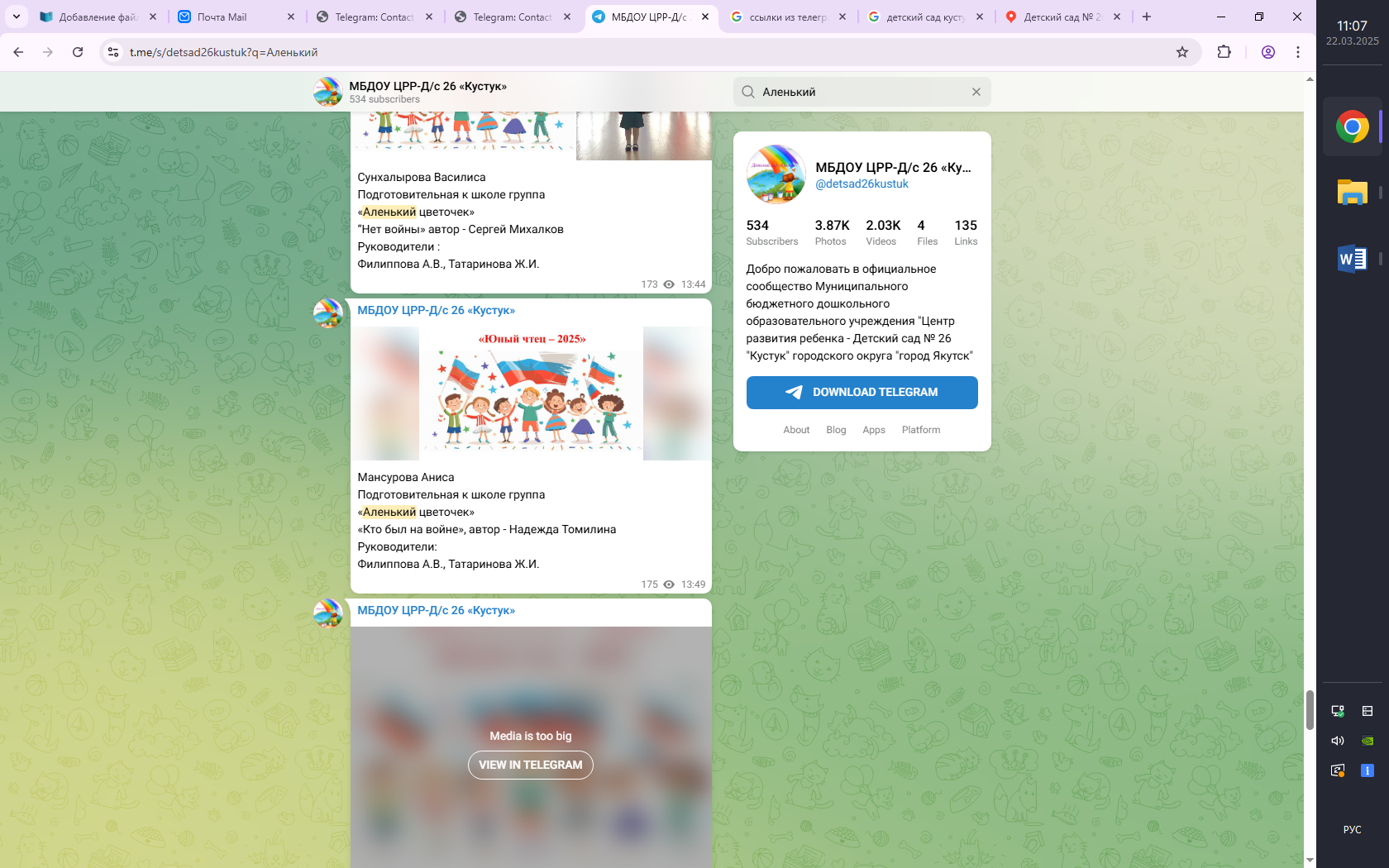Click the search magnifier icon
This screenshot has width=1389, height=868.
[x=747, y=92]
